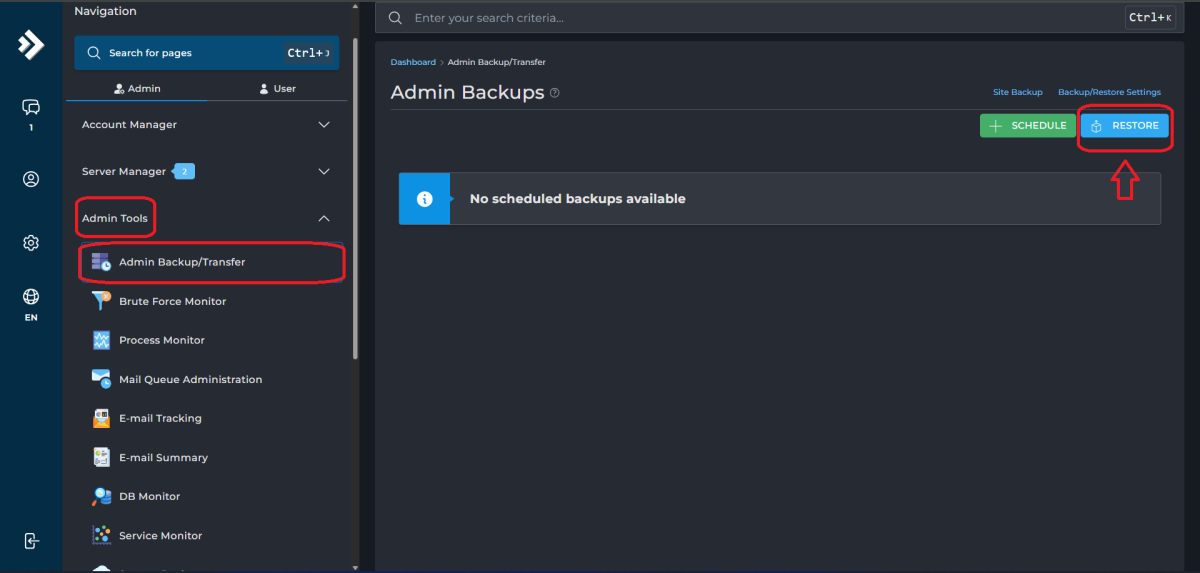Click the blue Restore button

1124,126
